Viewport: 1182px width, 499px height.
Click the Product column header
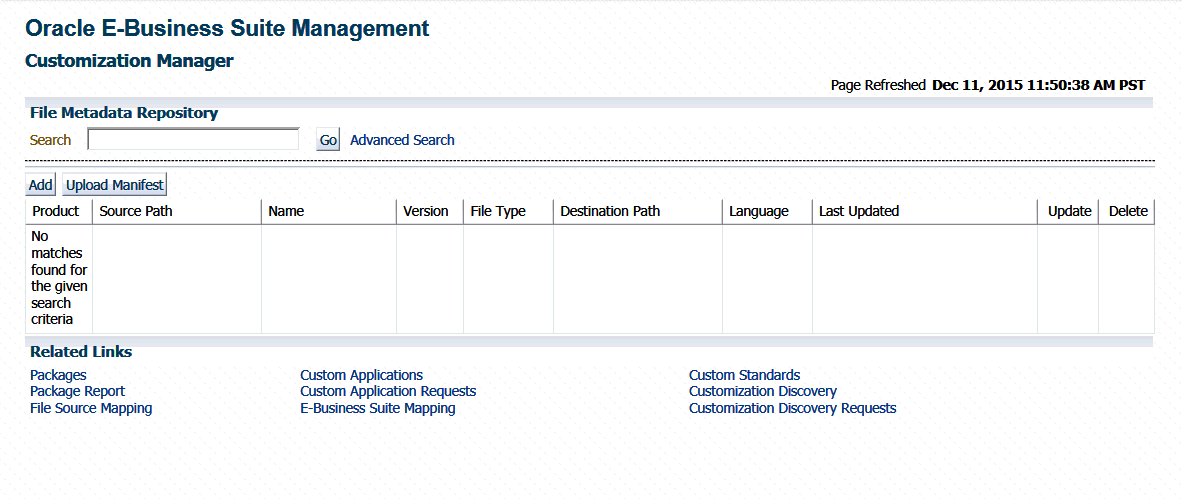click(59, 211)
